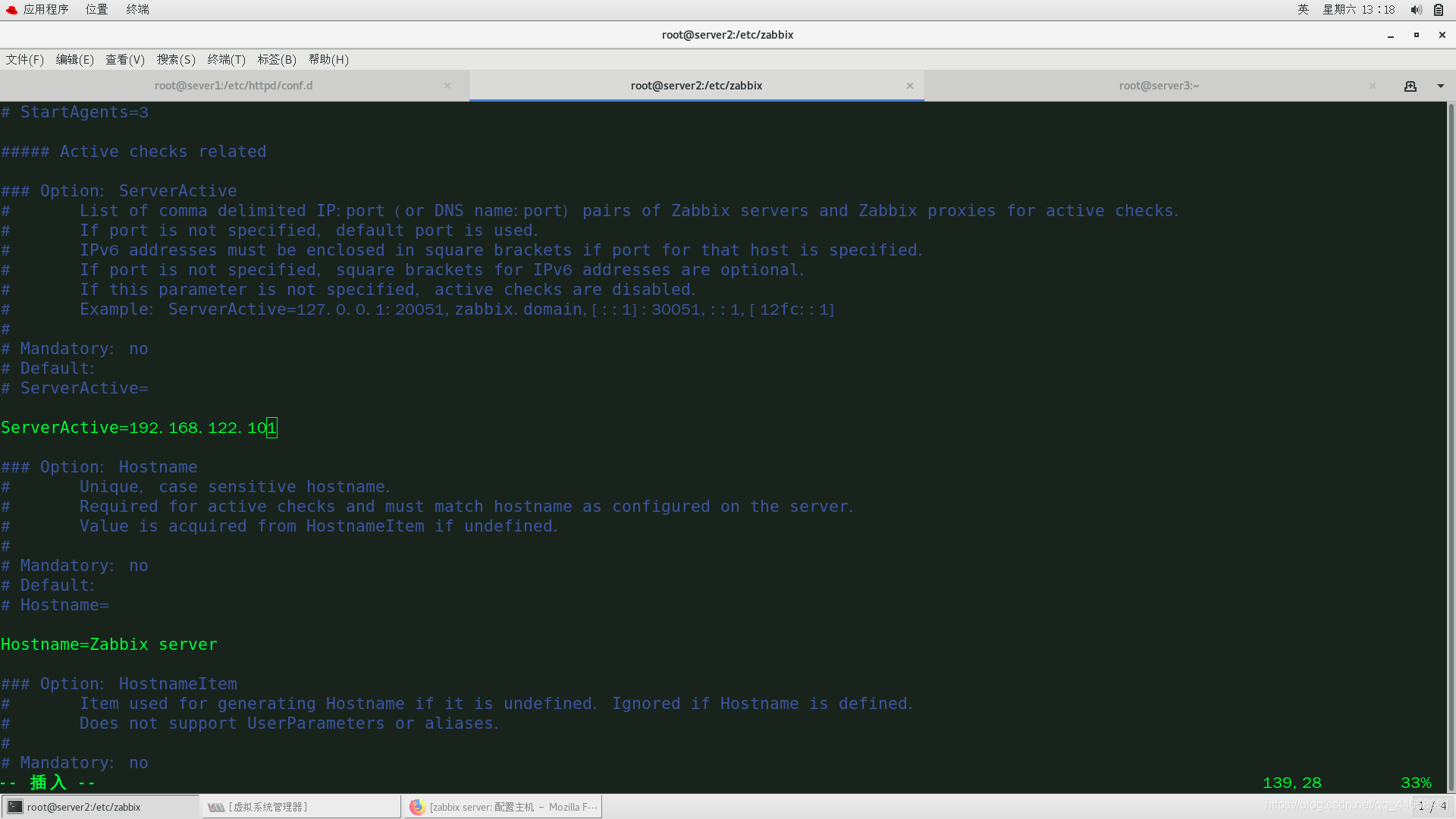Click the virt-manager icon in the taskbar

tap(216, 807)
